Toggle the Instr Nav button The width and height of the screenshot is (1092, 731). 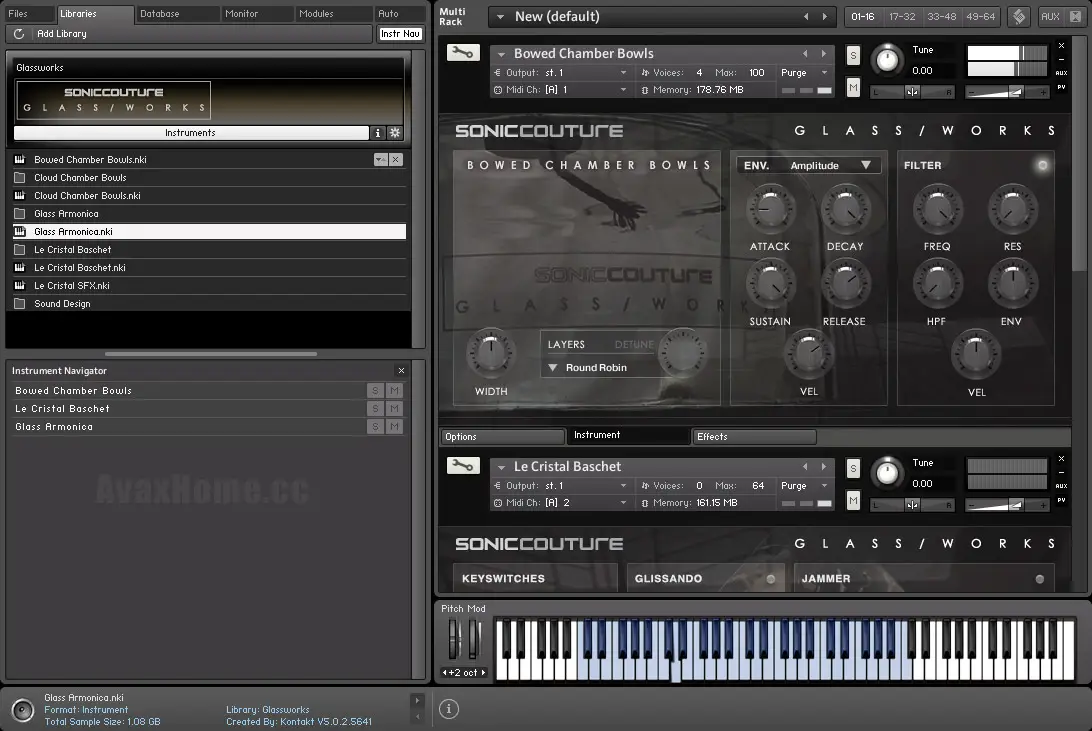pos(400,33)
